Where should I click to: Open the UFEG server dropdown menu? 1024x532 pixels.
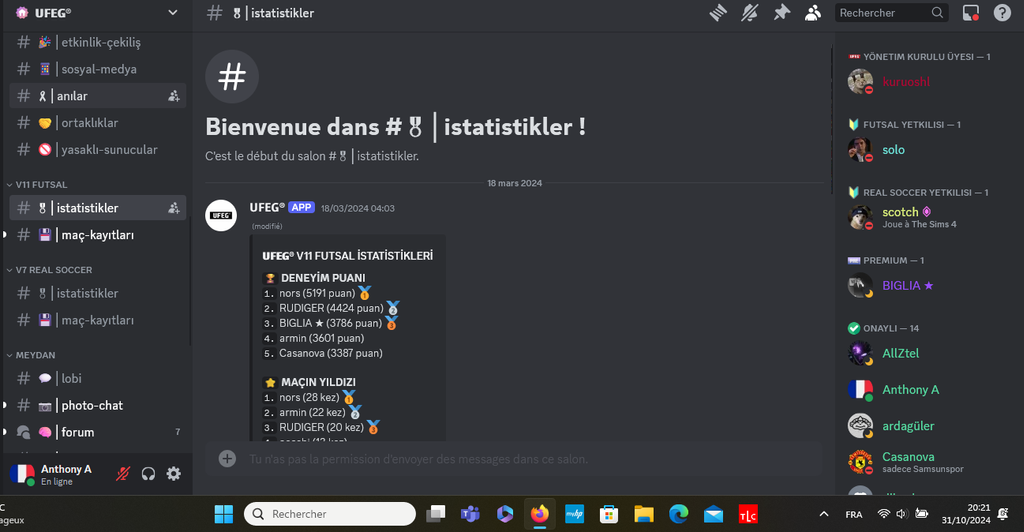click(x=173, y=13)
